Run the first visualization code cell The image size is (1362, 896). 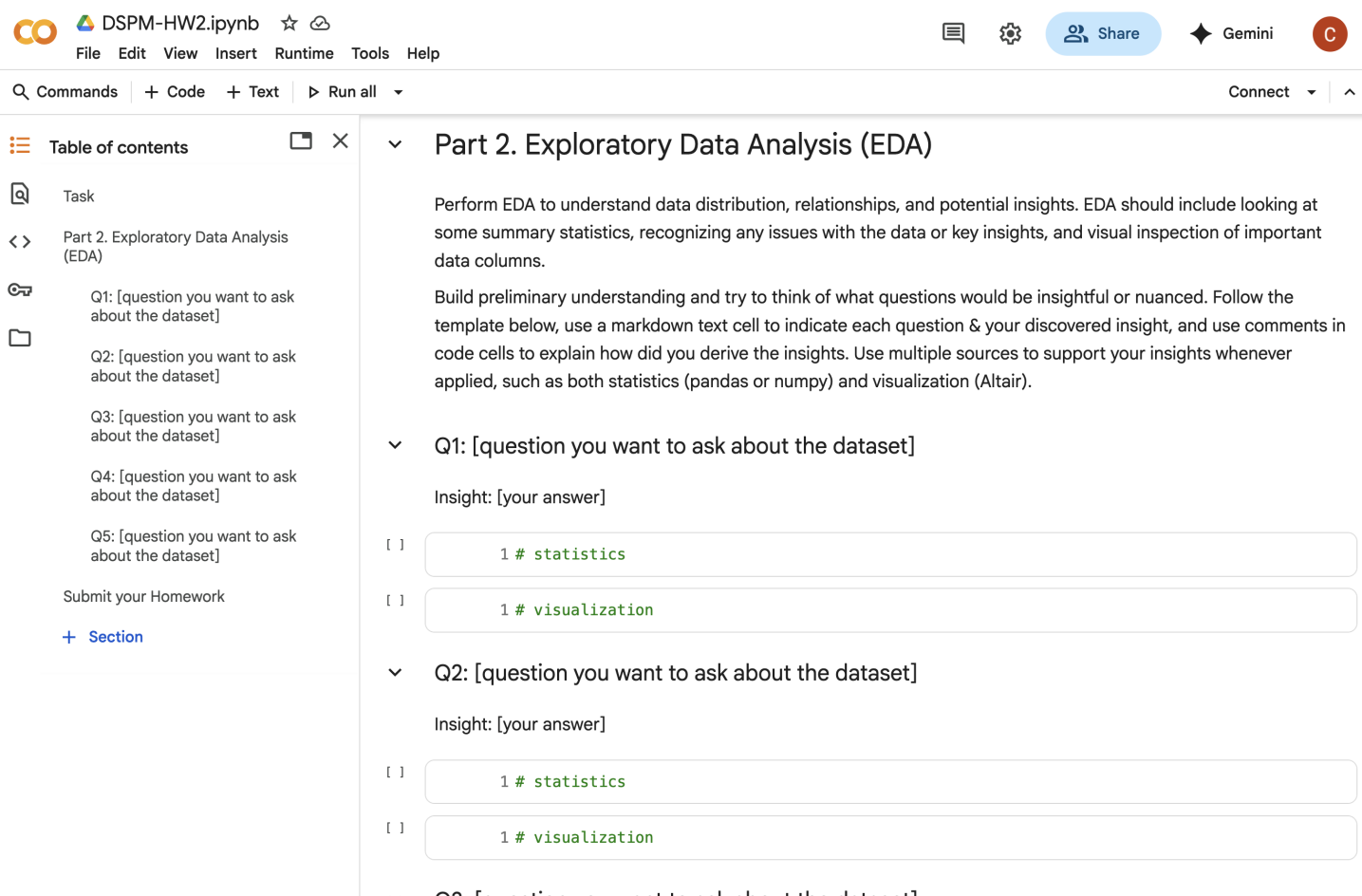(395, 601)
